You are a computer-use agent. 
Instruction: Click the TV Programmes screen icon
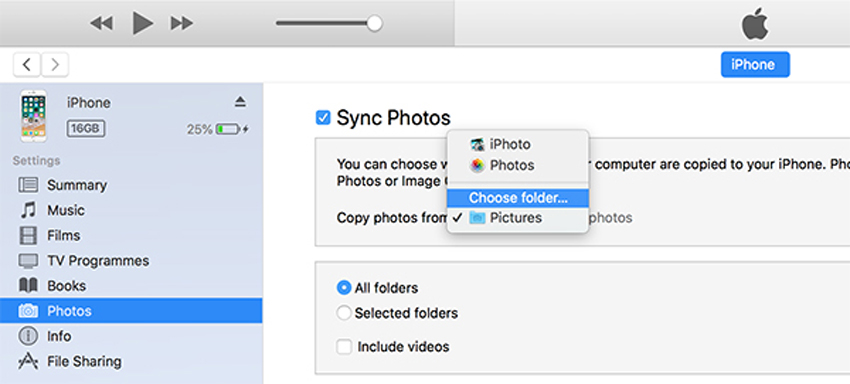tap(28, 261)
